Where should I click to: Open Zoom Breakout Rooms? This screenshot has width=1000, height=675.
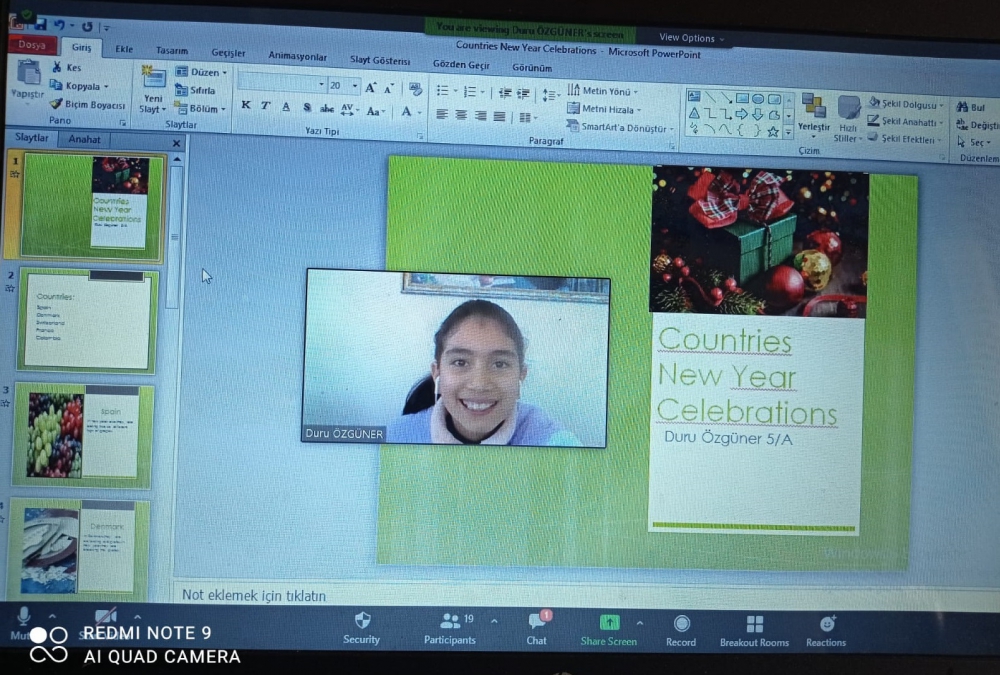pyautogui.click(x=754, y=632)
